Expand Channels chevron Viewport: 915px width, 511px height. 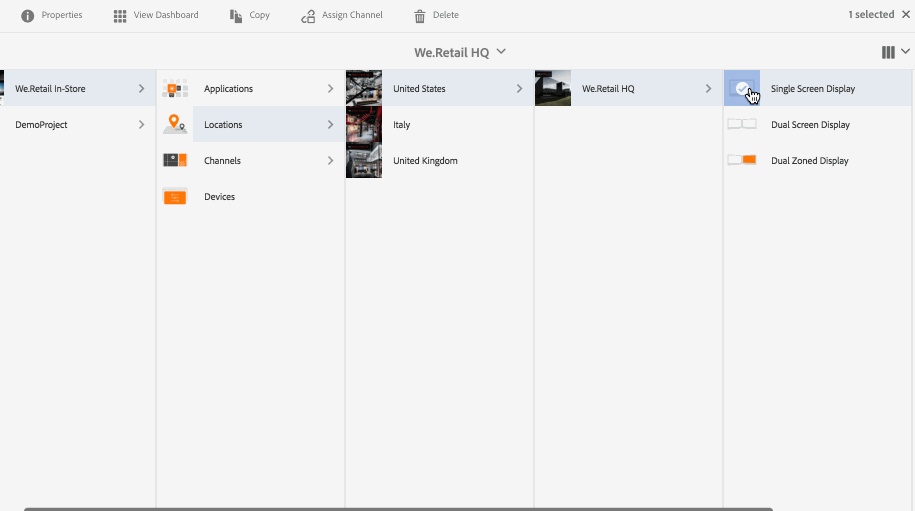pos(330,160)
